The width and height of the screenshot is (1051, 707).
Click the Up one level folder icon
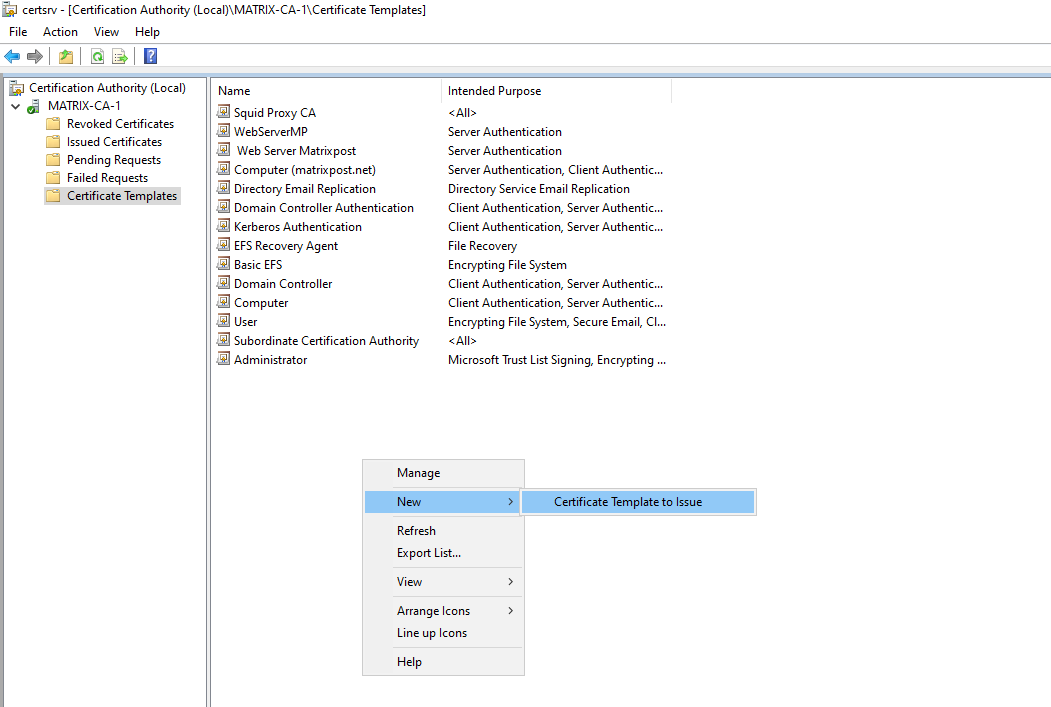point(66,56)
